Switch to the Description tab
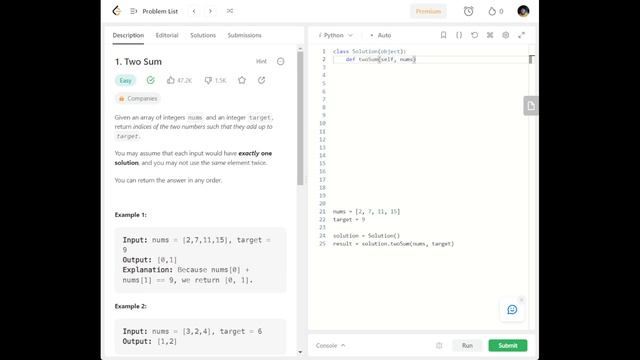The width and height of the screenshot is (640, 360). click(x=128, y=36)
